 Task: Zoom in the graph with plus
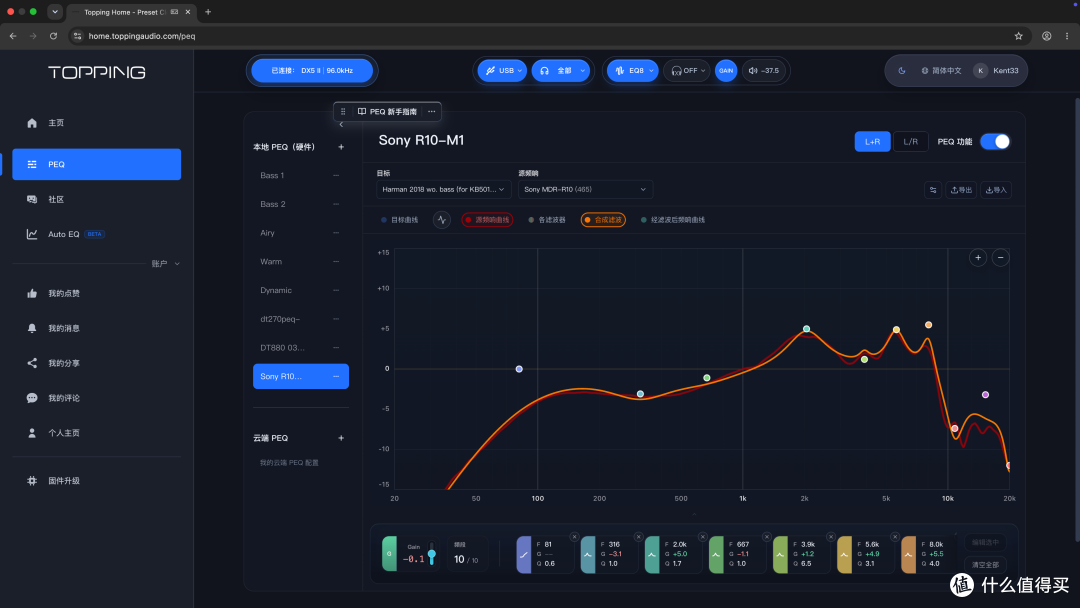point(978,258)
